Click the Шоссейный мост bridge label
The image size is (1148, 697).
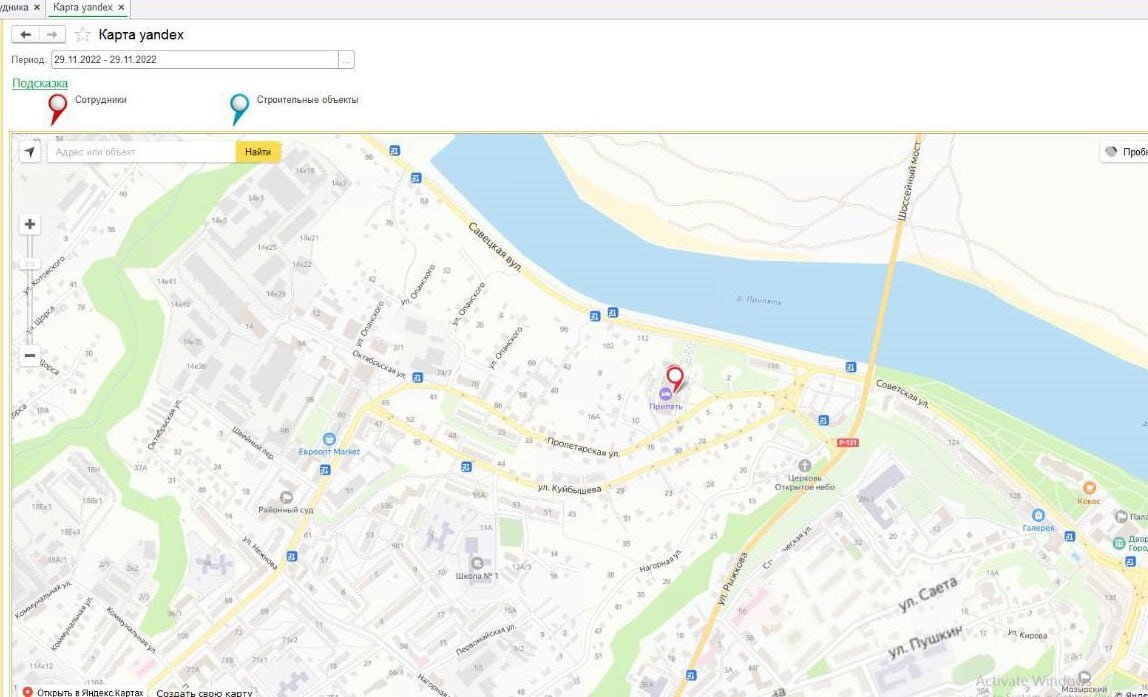coord(910,182)
